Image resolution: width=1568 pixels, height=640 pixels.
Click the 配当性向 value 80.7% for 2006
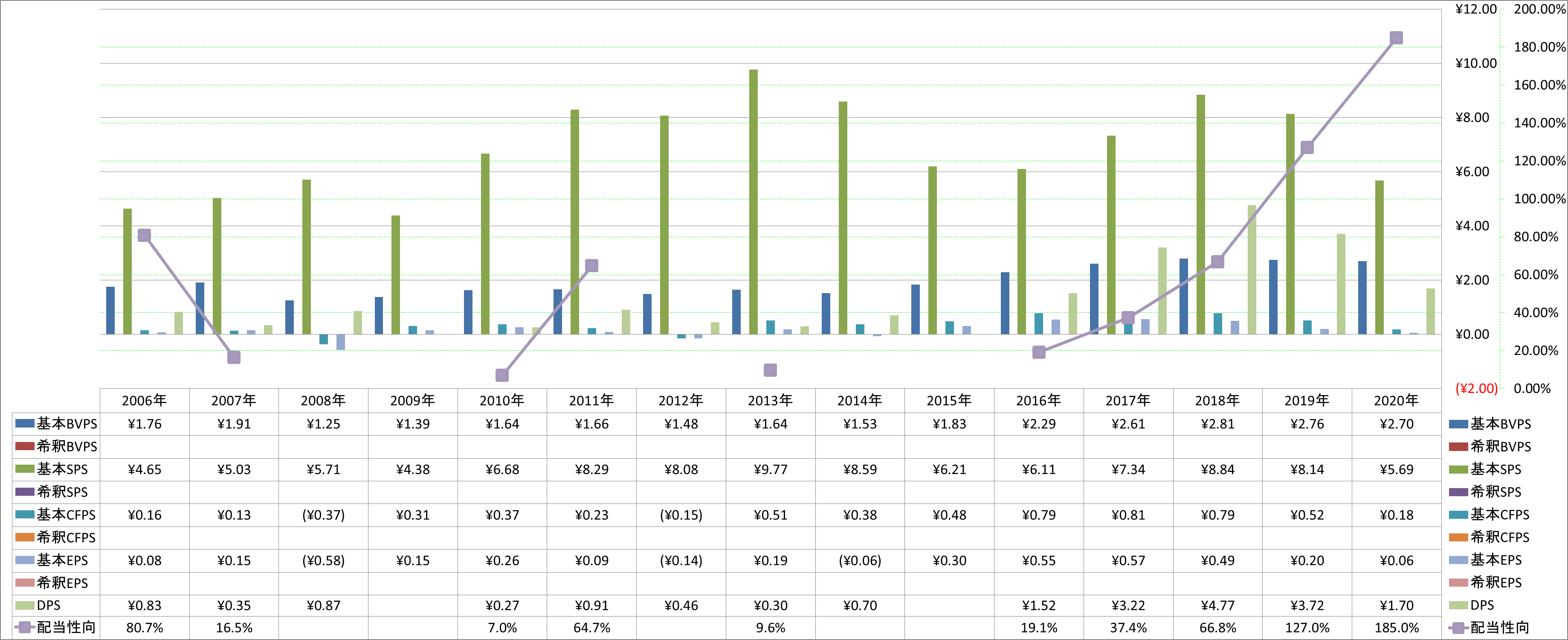[x=145, y=628]
